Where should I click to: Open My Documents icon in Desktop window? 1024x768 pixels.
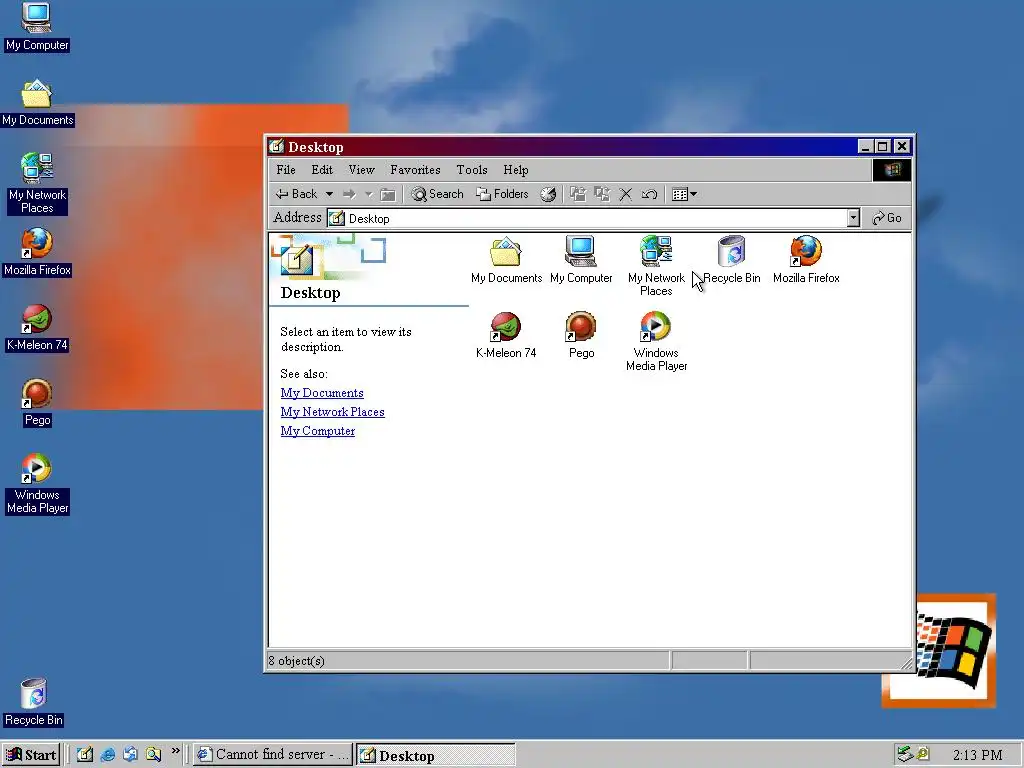point(506,259)
